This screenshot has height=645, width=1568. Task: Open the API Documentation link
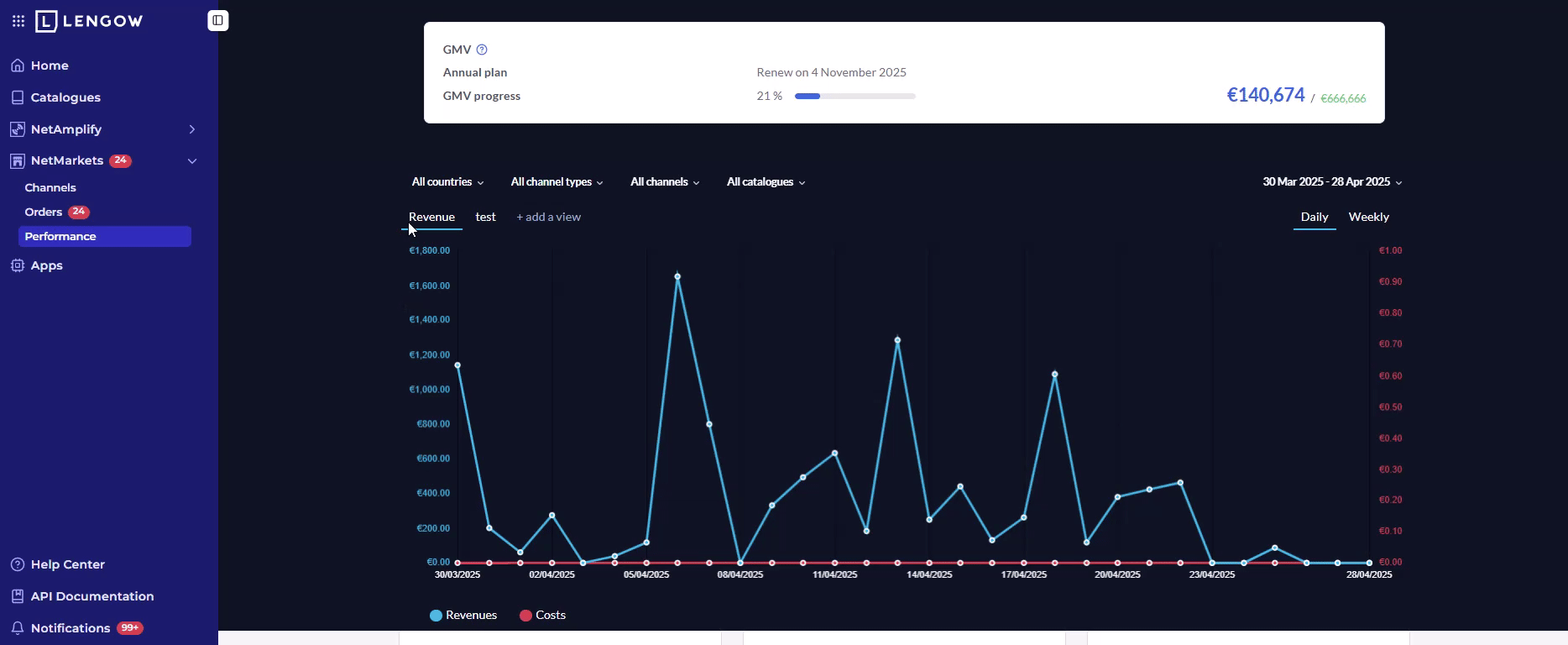92,596
